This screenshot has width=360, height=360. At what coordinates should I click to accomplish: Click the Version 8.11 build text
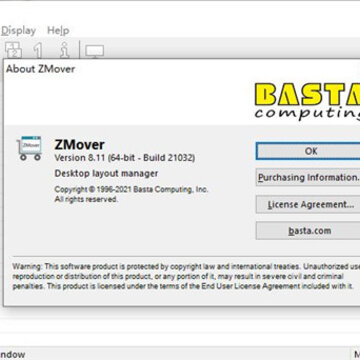(x=125, y=158)
